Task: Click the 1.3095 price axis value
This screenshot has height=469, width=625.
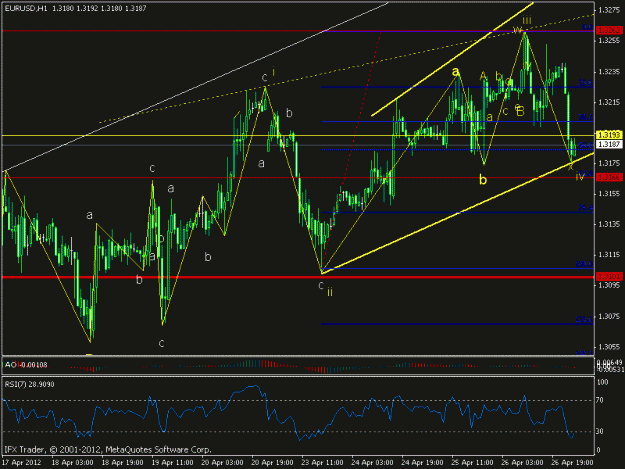Action: [610, 285]
